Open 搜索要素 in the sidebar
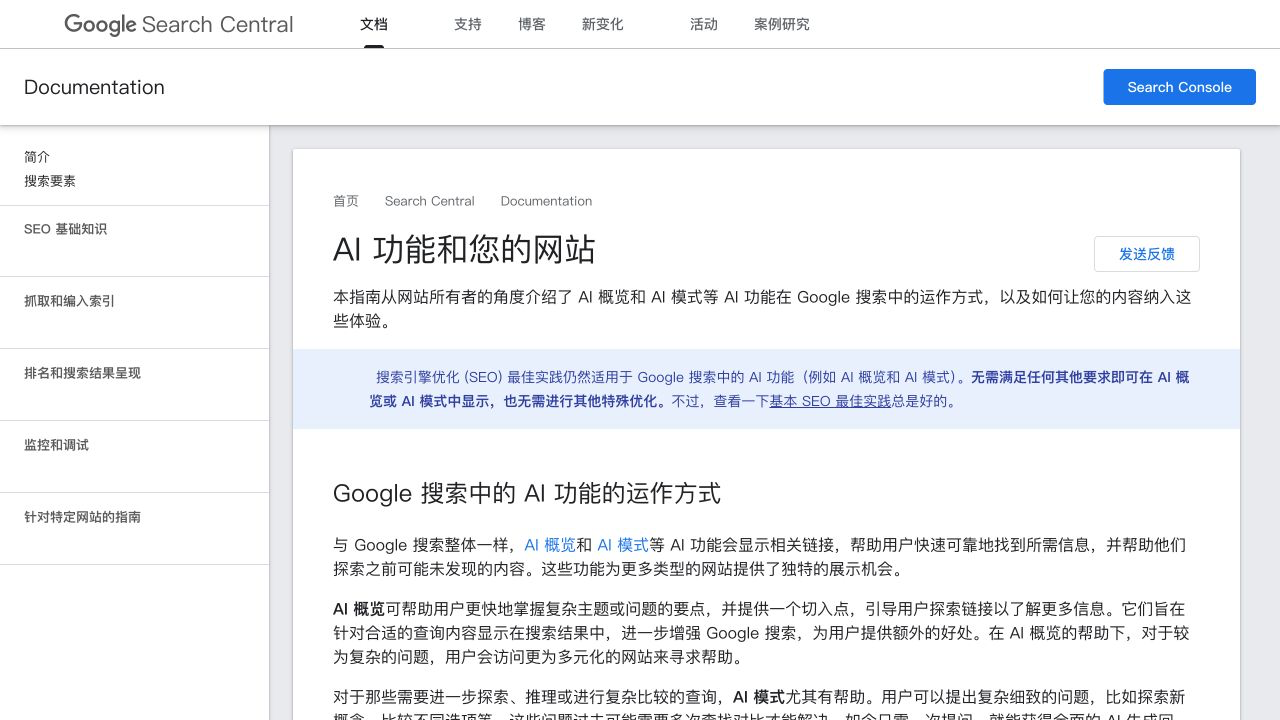 pos(50,181)
